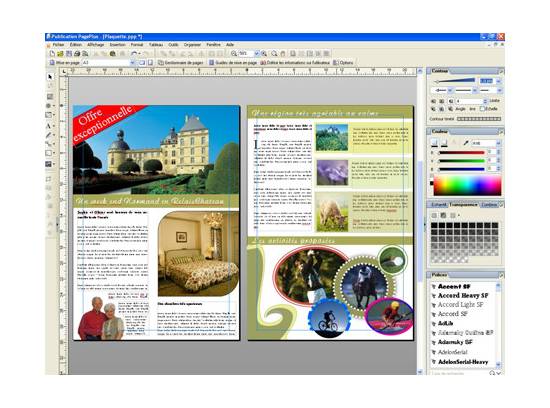Image resolution: width=550 pixels, height=408 pixels.
Task: Click the zoom out magnifier icon
Action: (x=234, y=54)
